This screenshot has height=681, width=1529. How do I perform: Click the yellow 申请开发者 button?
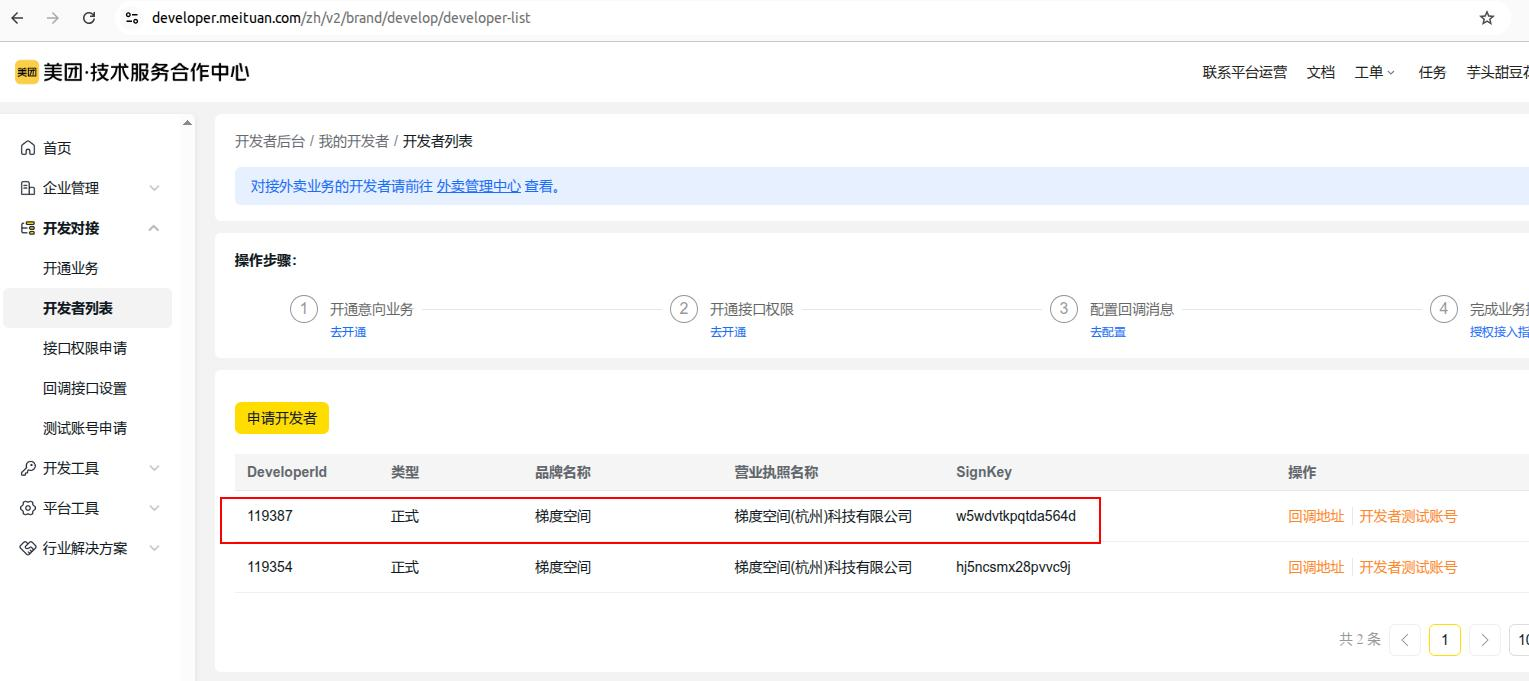pos(282,418)
